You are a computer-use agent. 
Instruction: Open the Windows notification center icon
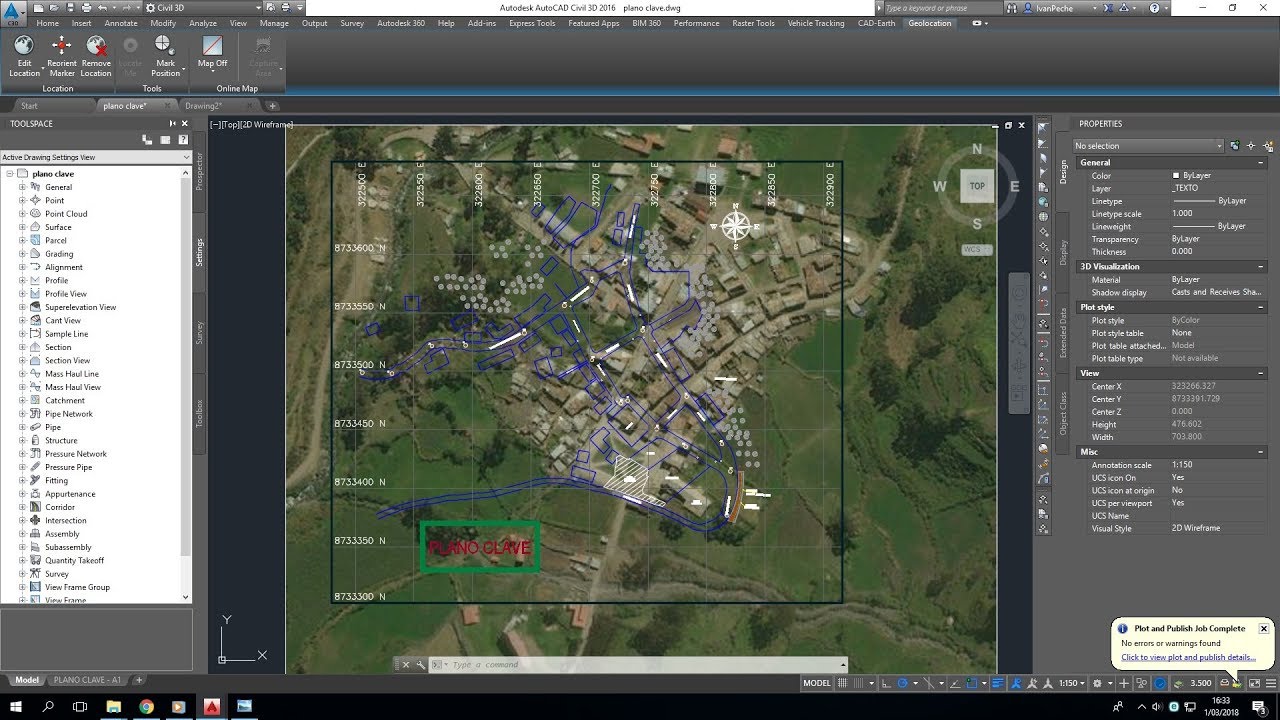[1258, 706]
